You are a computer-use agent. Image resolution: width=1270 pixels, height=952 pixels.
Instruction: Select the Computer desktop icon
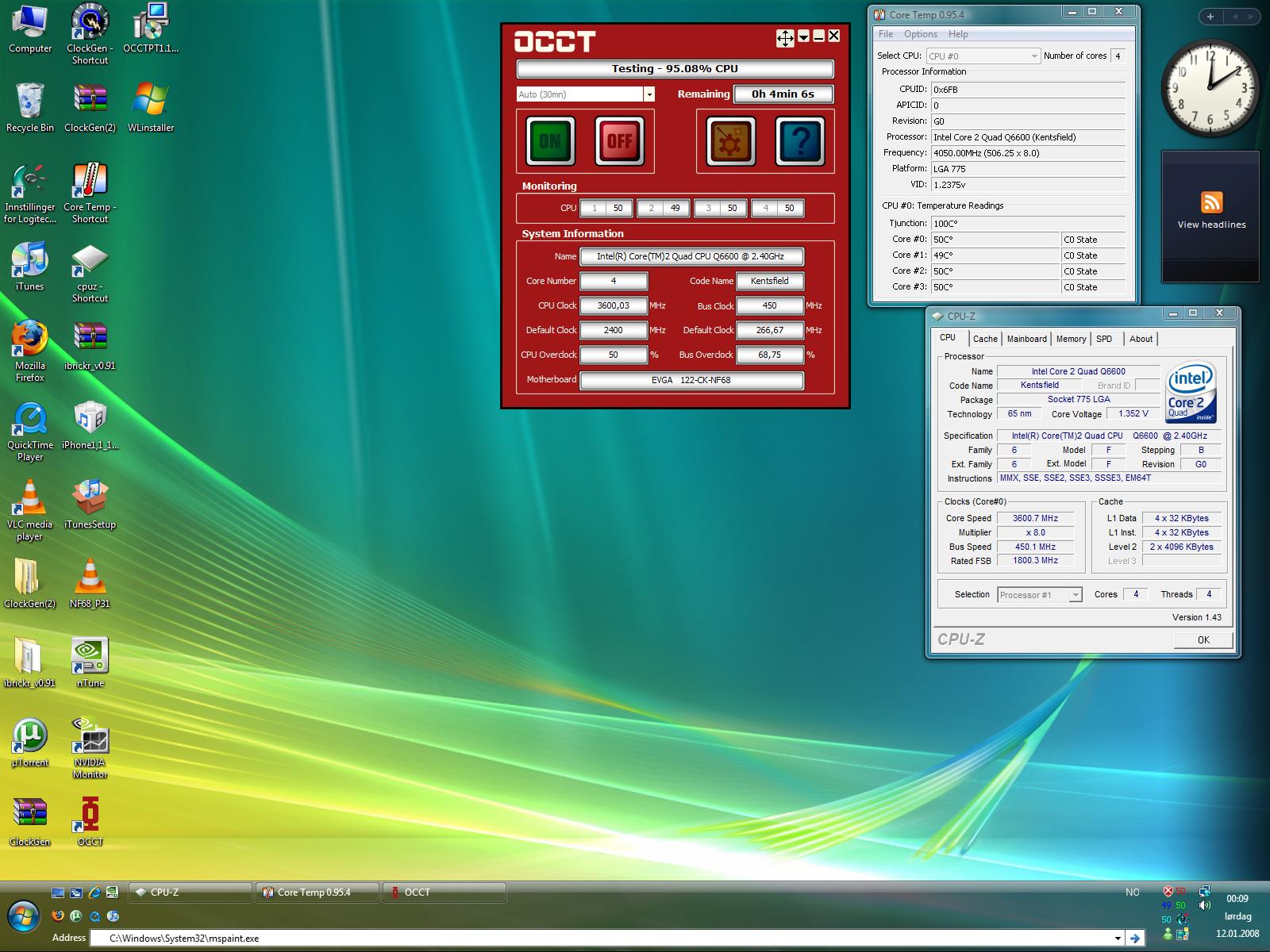[x=30, y=30]
